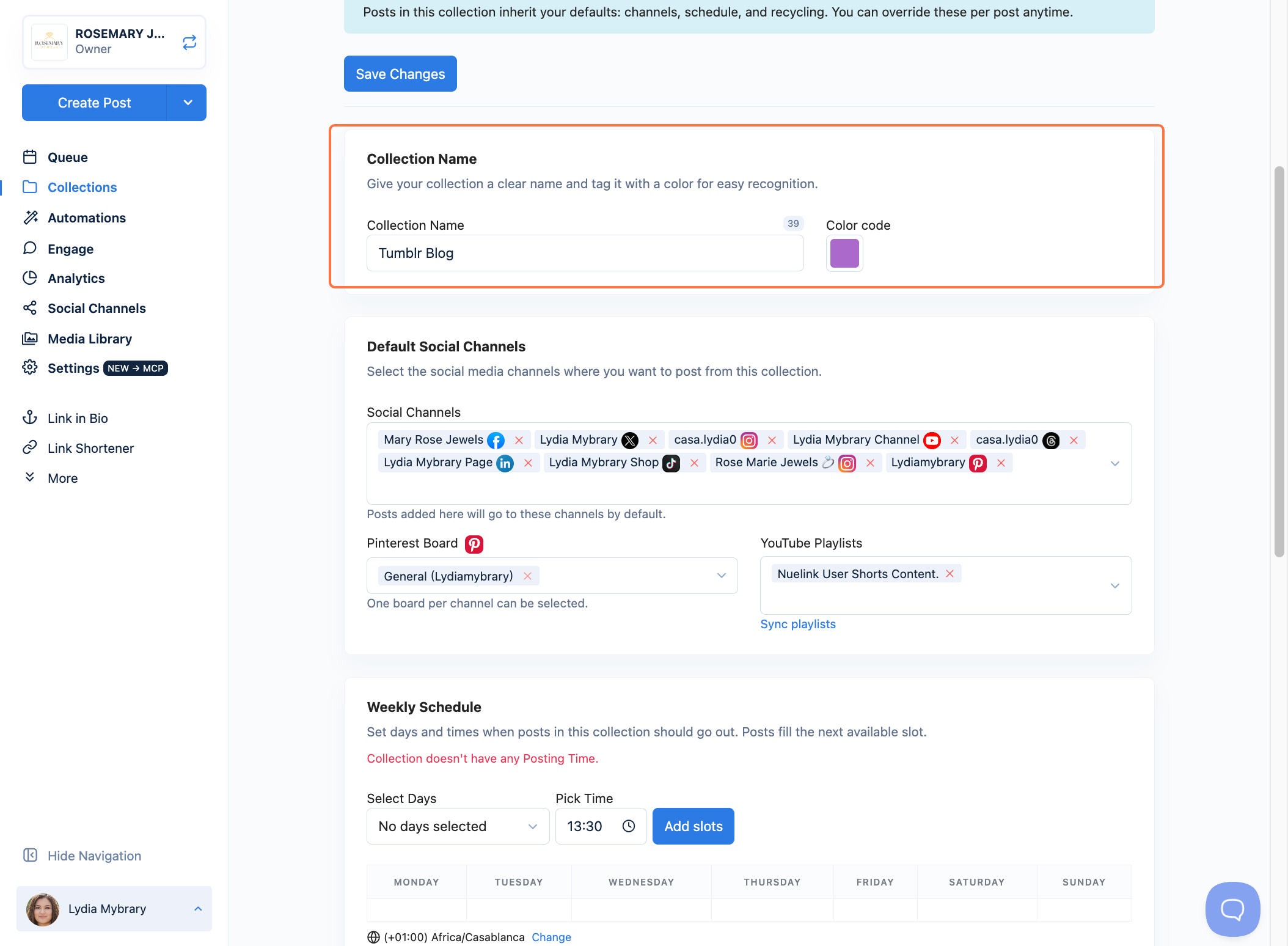
Task: Click the Save Changes button
Action: (400, 74)
